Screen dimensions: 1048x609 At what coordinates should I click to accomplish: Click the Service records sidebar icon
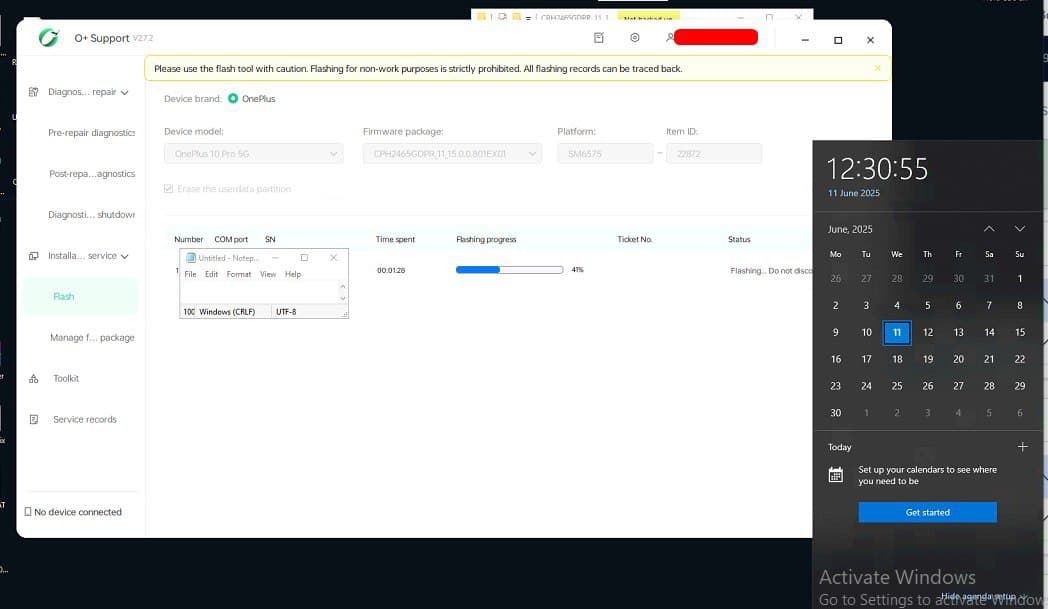pyautogui.click(x=34, y=420)
